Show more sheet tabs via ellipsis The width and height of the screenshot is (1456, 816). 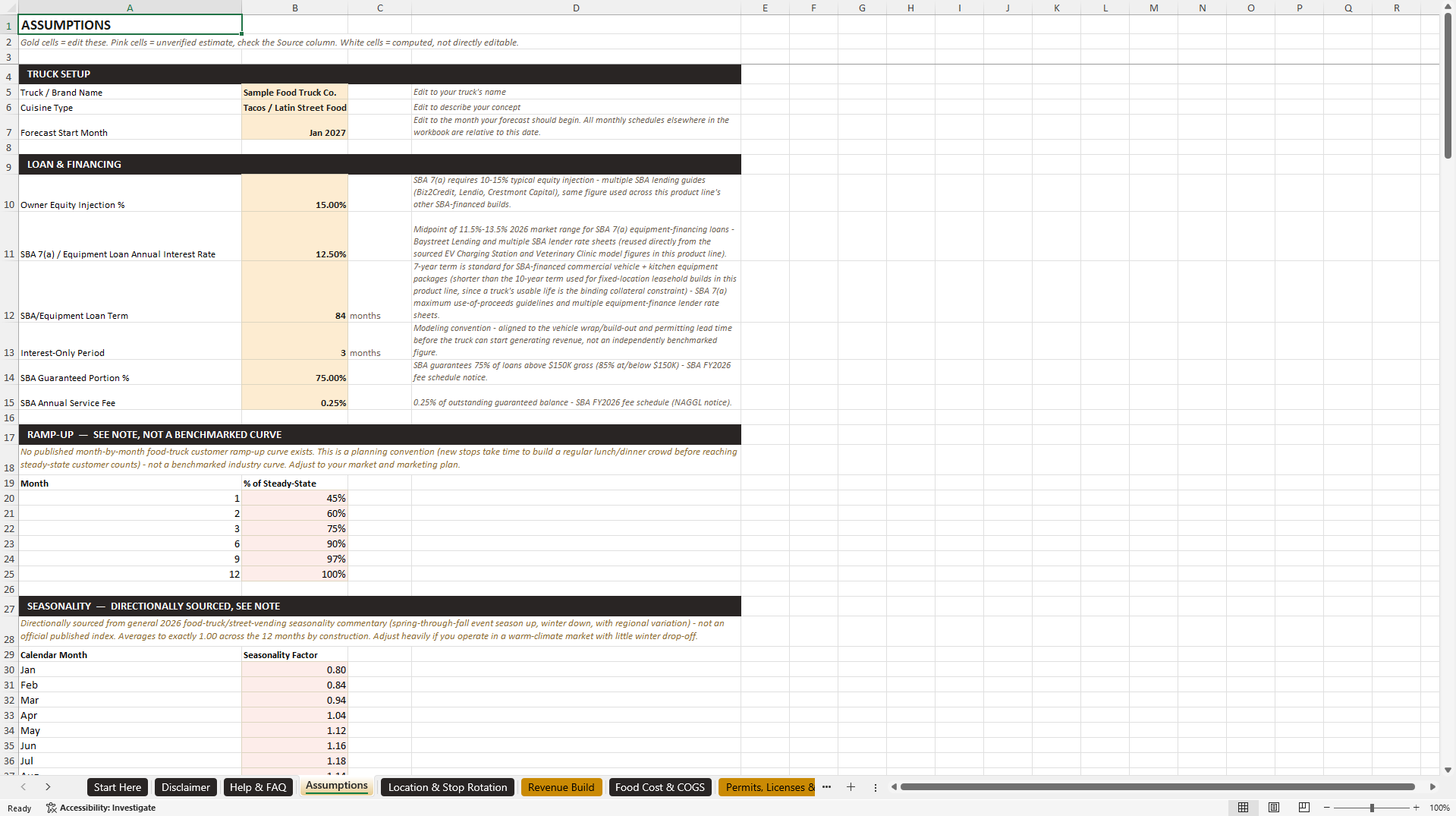click(x=827, y=787)
